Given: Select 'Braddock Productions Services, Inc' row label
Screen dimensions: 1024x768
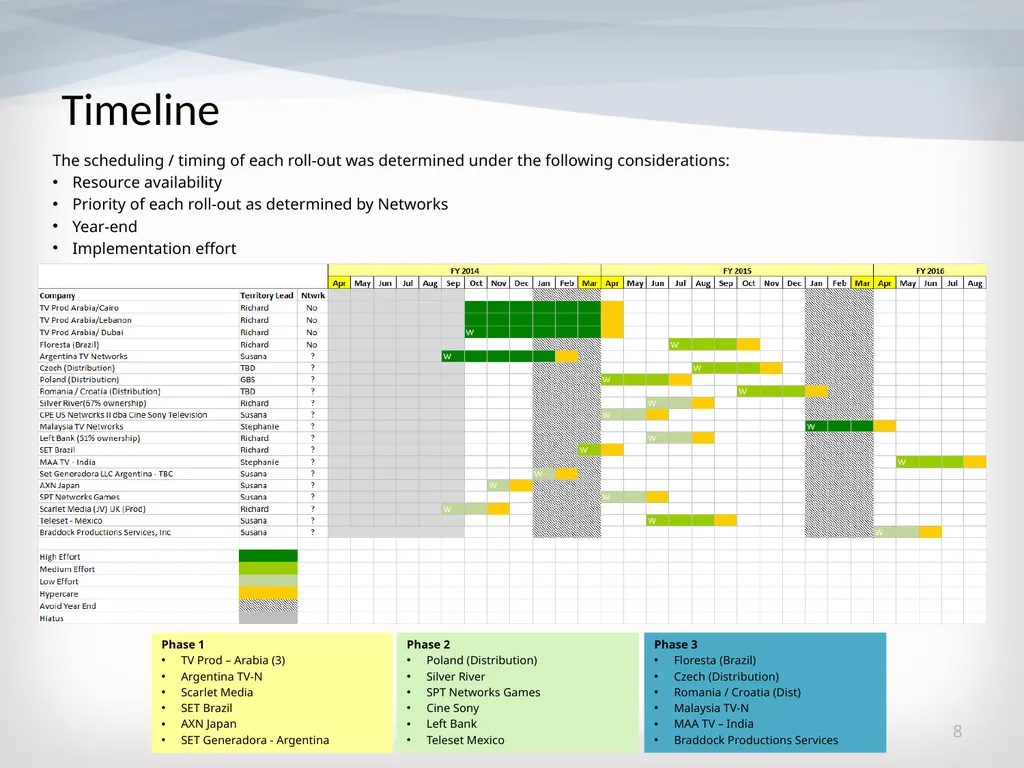Looking at the screenshot, I should click(x=105, y=532).
